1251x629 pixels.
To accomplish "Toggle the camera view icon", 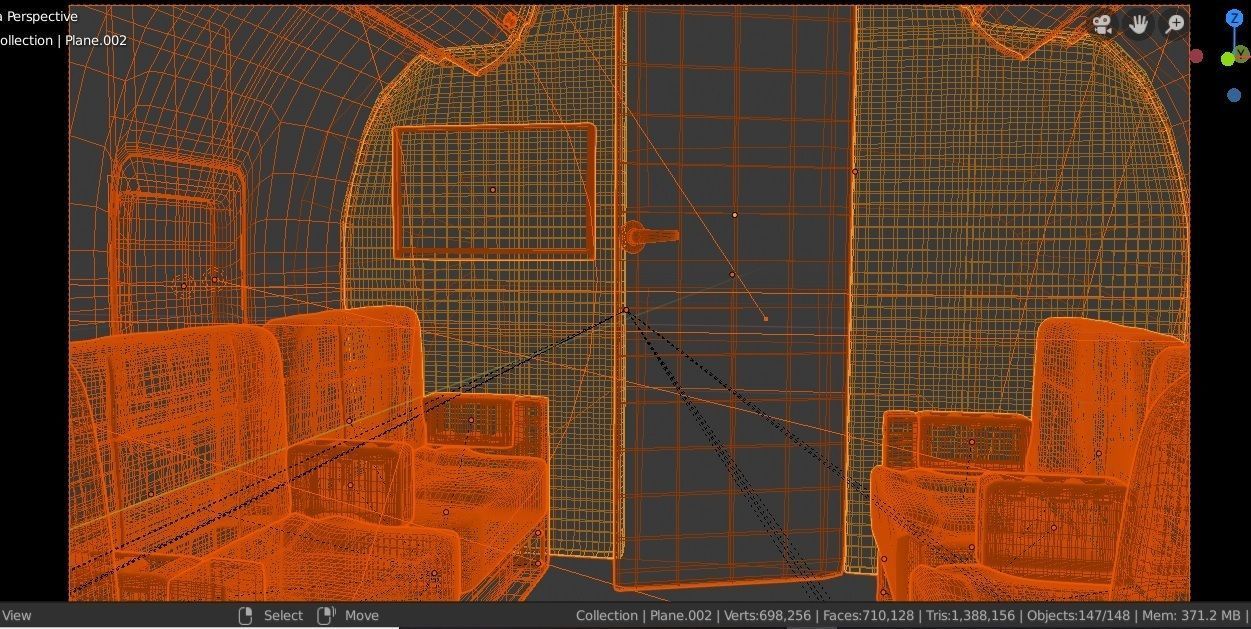I will click(x=1102, y=24).
